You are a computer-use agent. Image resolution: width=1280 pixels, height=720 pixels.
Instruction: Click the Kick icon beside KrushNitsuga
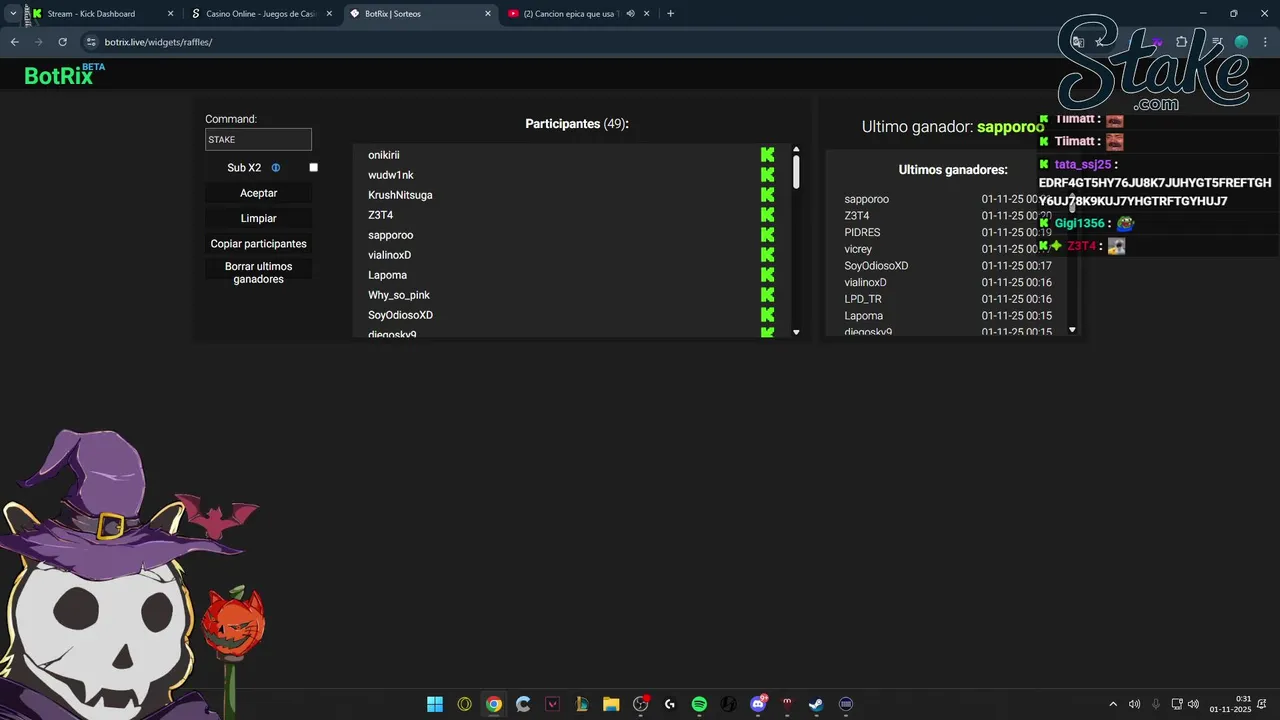point(767,195)
